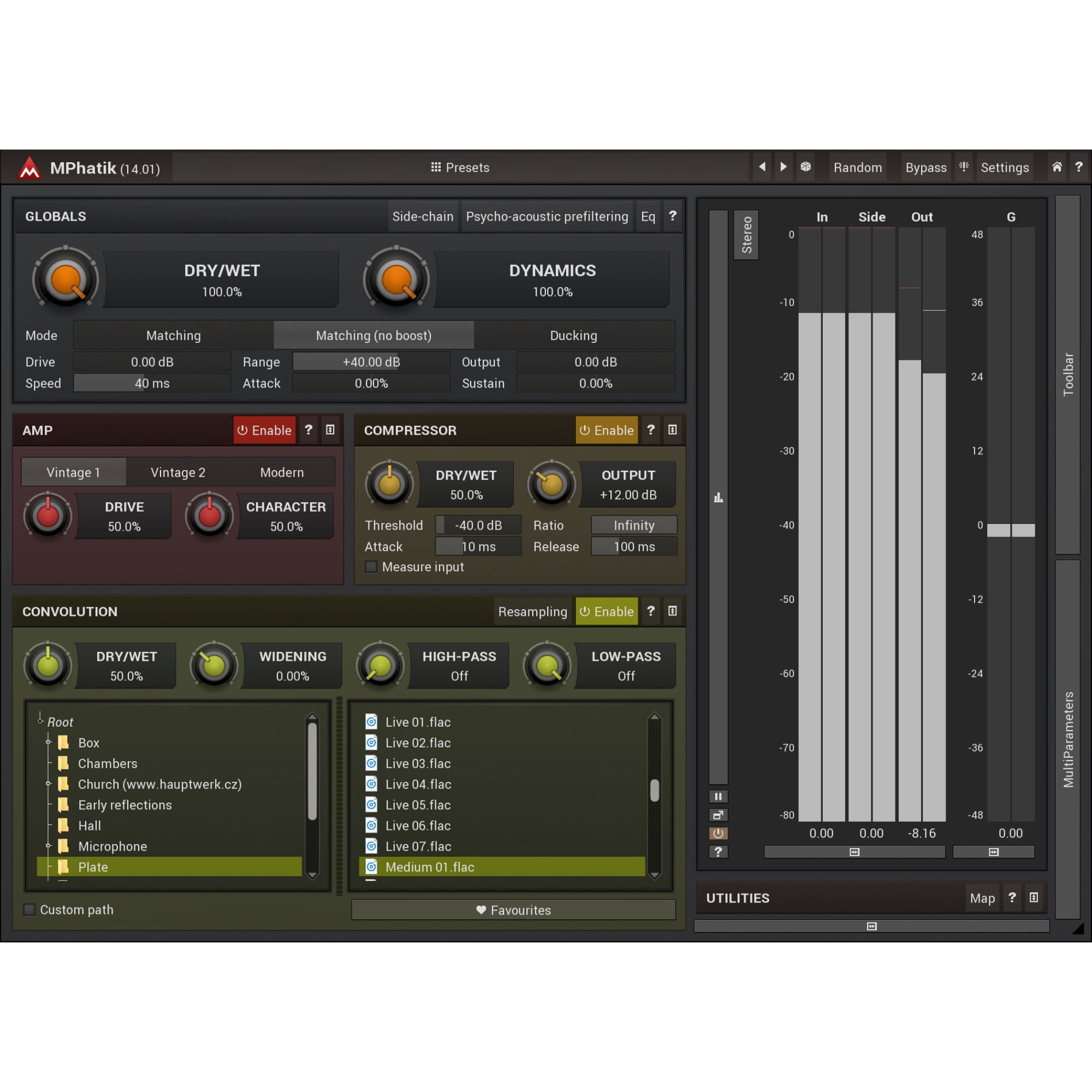Collapse the Root tree node
This screenshot has width=1092, height=1092.
[40, 721]
